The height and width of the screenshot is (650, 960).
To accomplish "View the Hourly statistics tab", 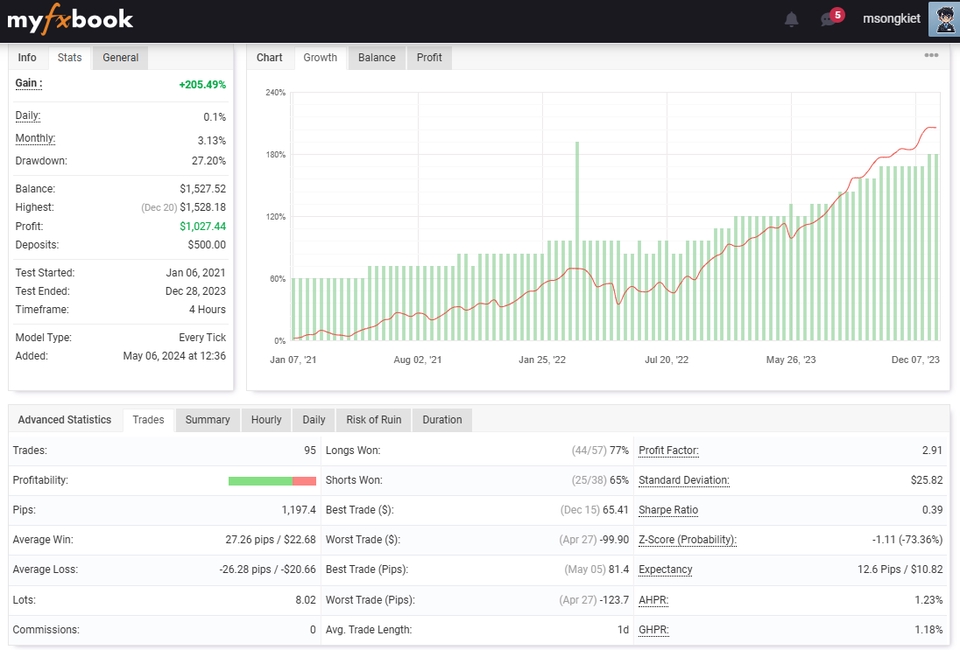I will pyautogui.click(x=266, y=420).
